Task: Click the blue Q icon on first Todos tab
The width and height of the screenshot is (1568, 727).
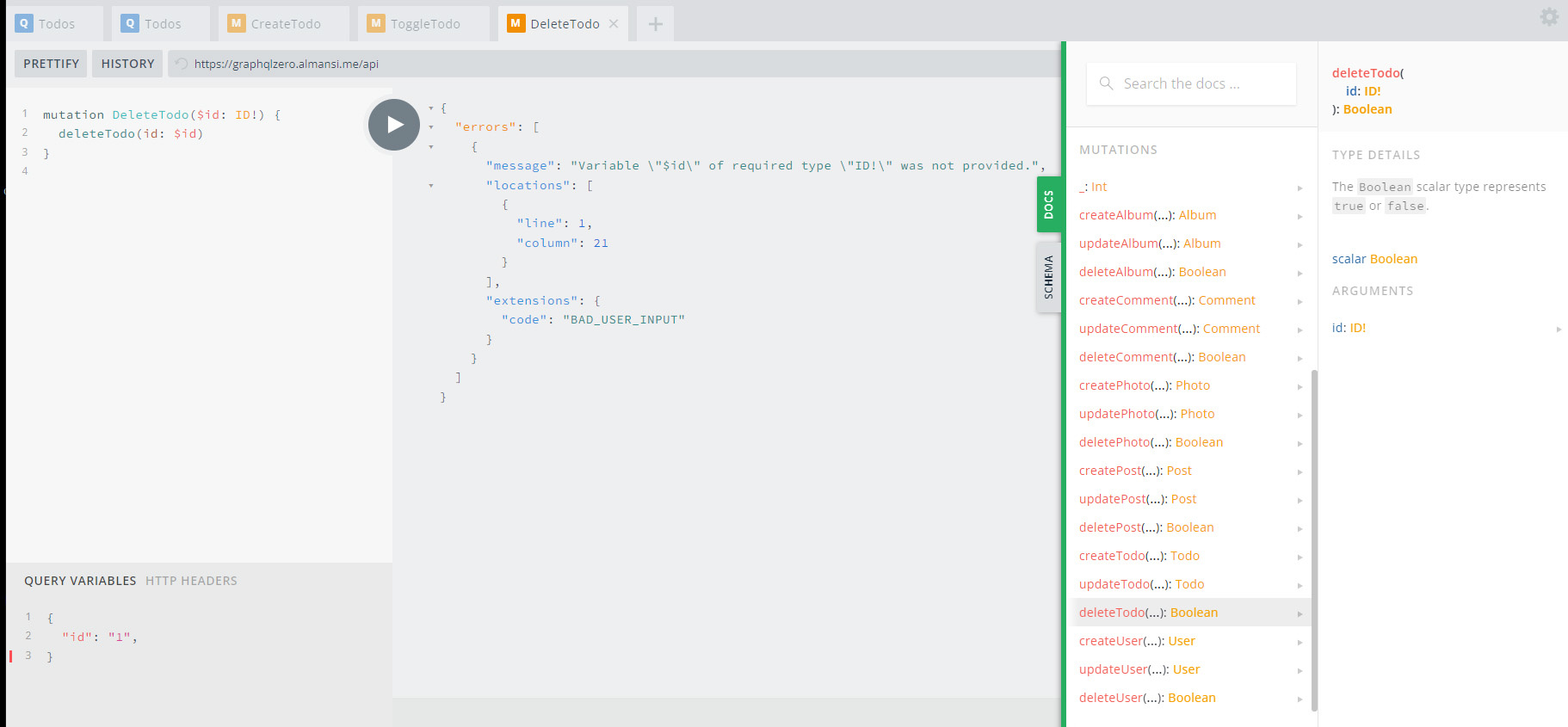Action: pyautogui.click(x=24, y=23)
